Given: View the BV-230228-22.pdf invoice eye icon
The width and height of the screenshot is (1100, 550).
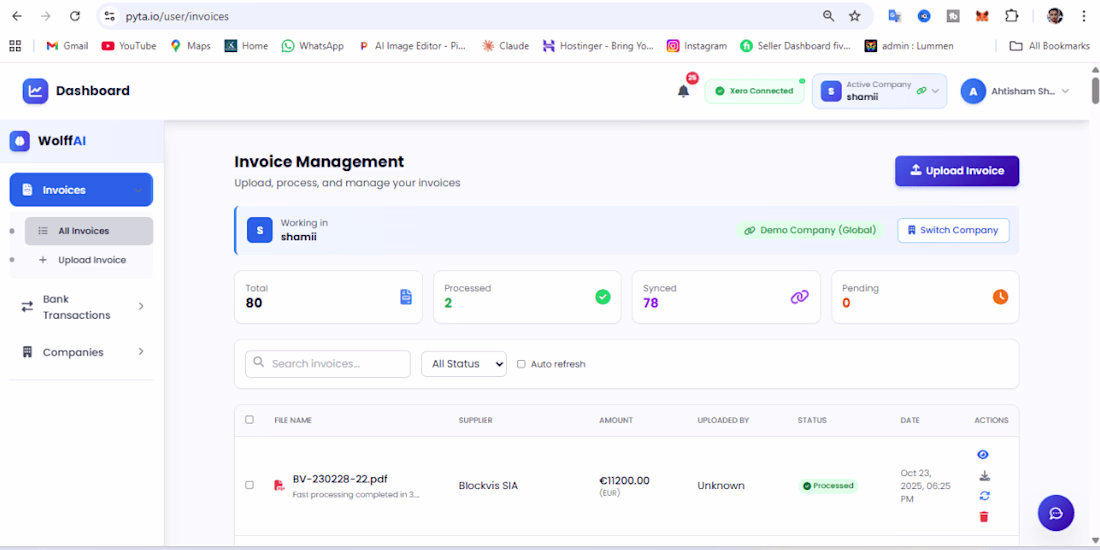Looking at the screenshot, I should point(983,455).
